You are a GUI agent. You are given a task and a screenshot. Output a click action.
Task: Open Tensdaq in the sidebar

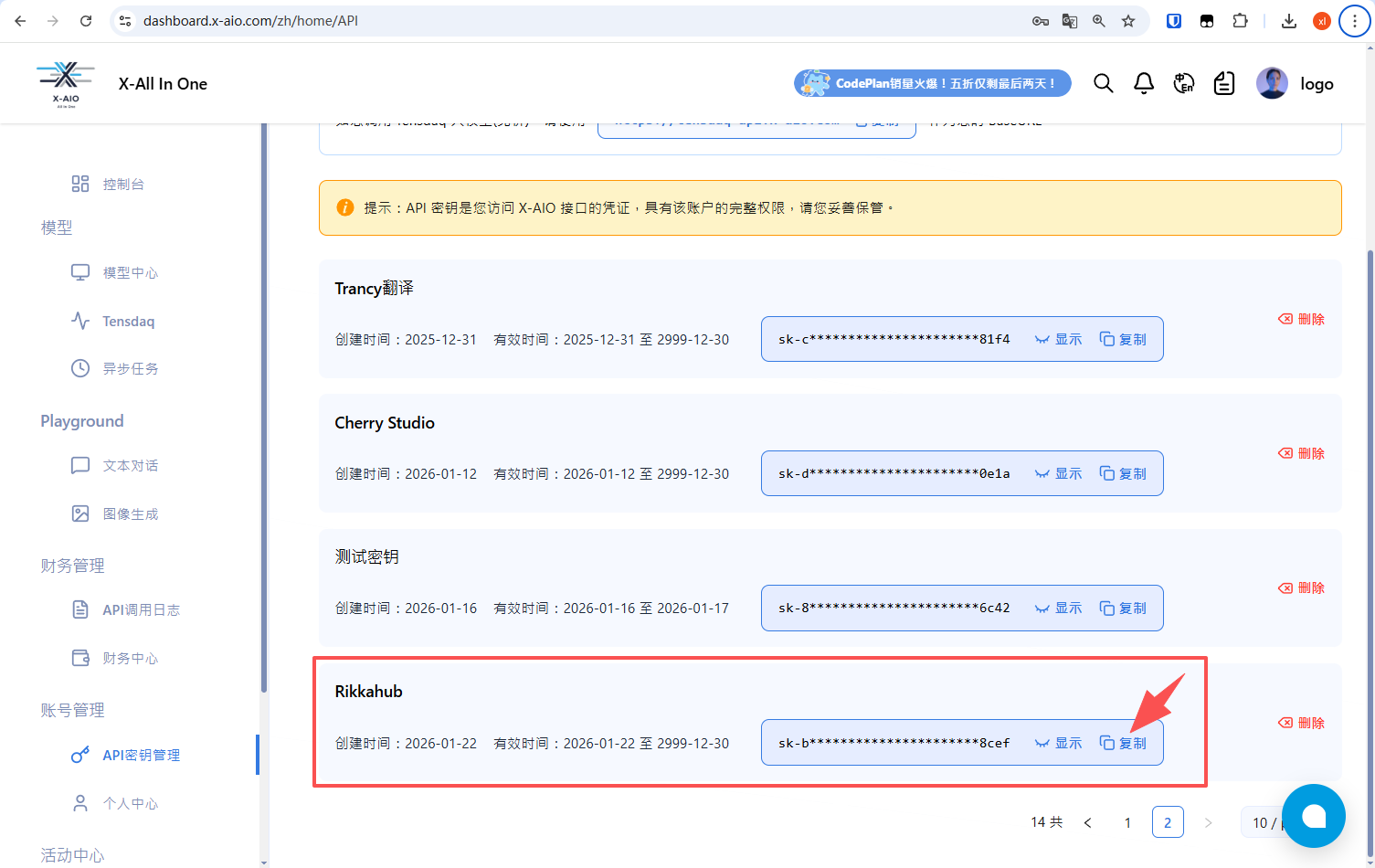pyautogui.click(x=113, y=321)
